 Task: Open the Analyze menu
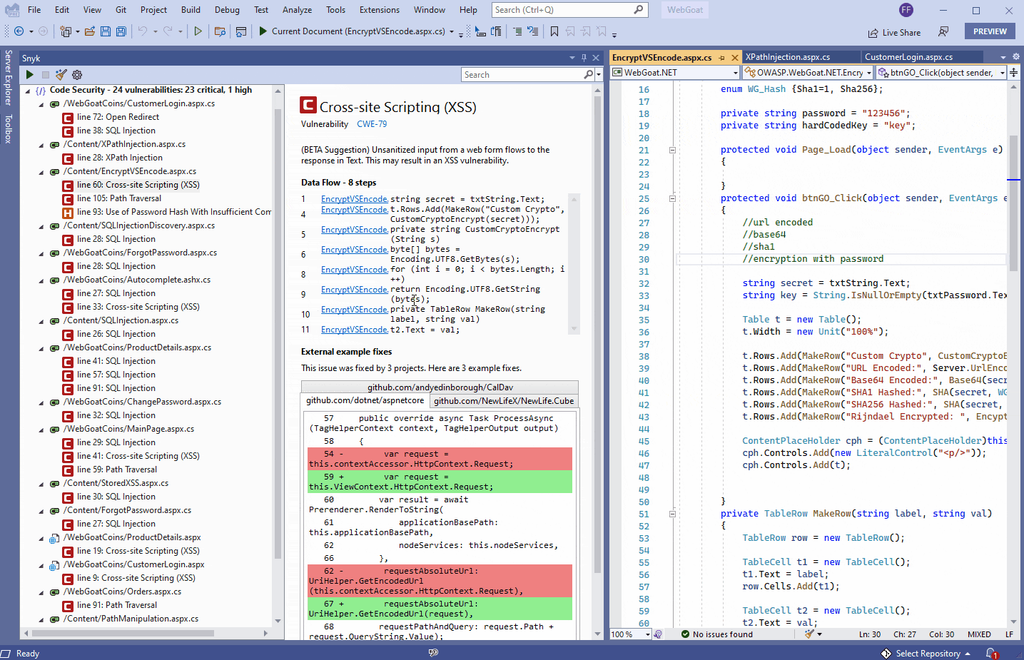pyautogui.click(x=297, y=10)
